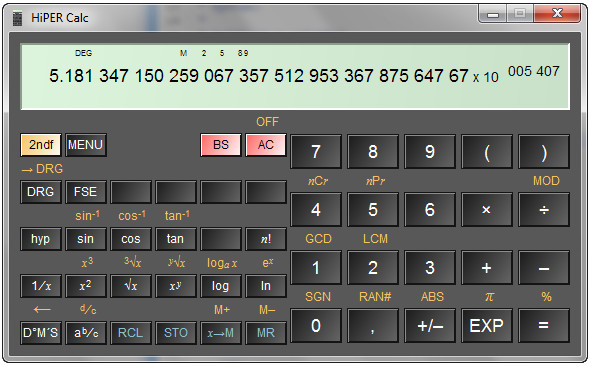This screenshot has height=366, width=591.
Task: Click the RCL recall key
Action: pyautogui.click(x=131, y=333)
